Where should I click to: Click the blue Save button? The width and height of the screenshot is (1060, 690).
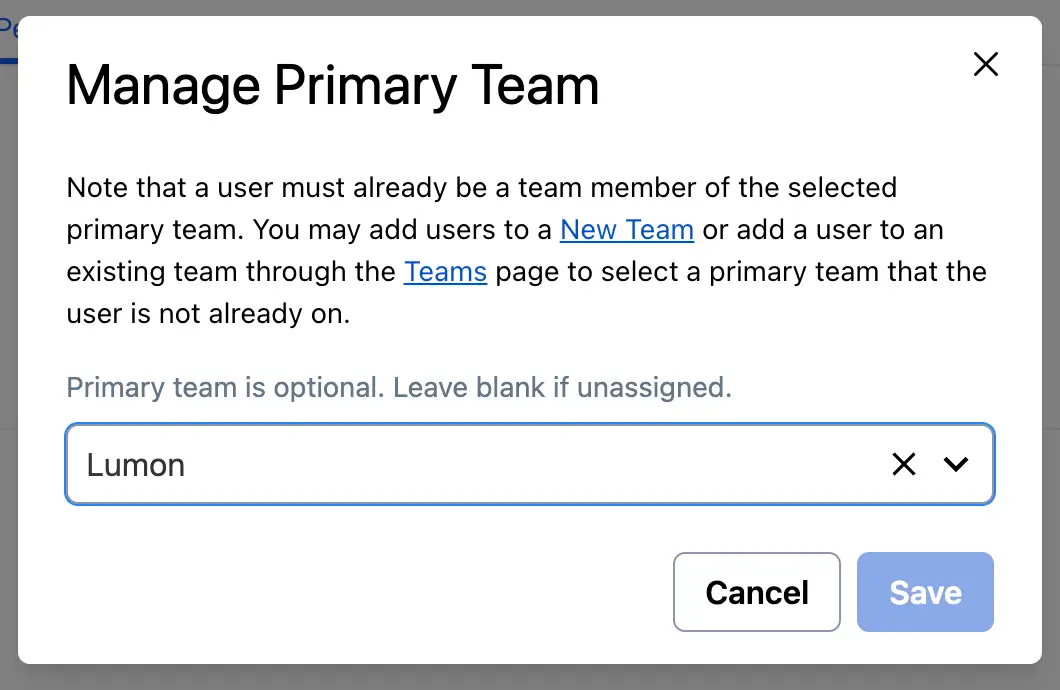[x=925, y=592]
